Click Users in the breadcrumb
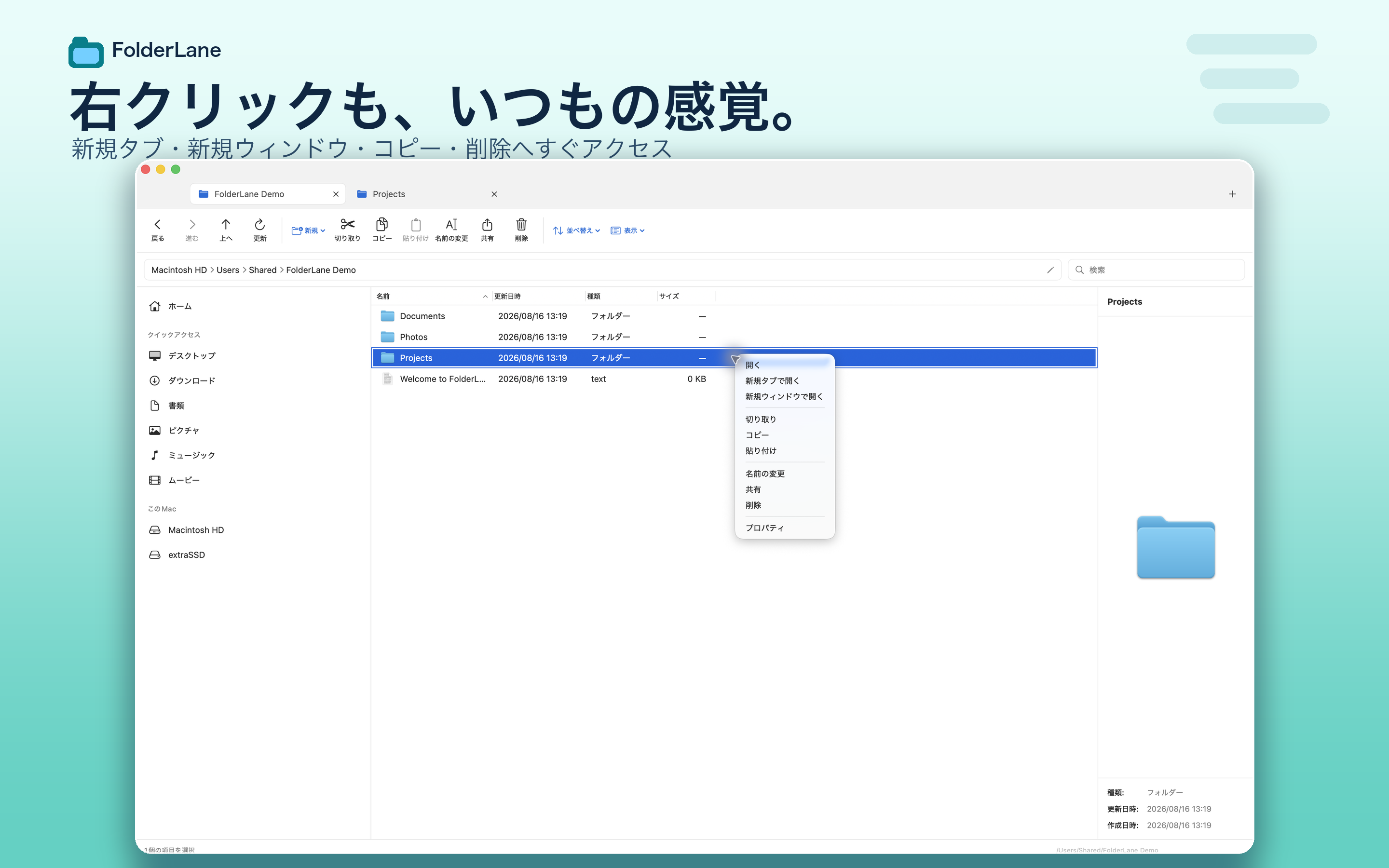1389x868 pixels. point(228,270)
